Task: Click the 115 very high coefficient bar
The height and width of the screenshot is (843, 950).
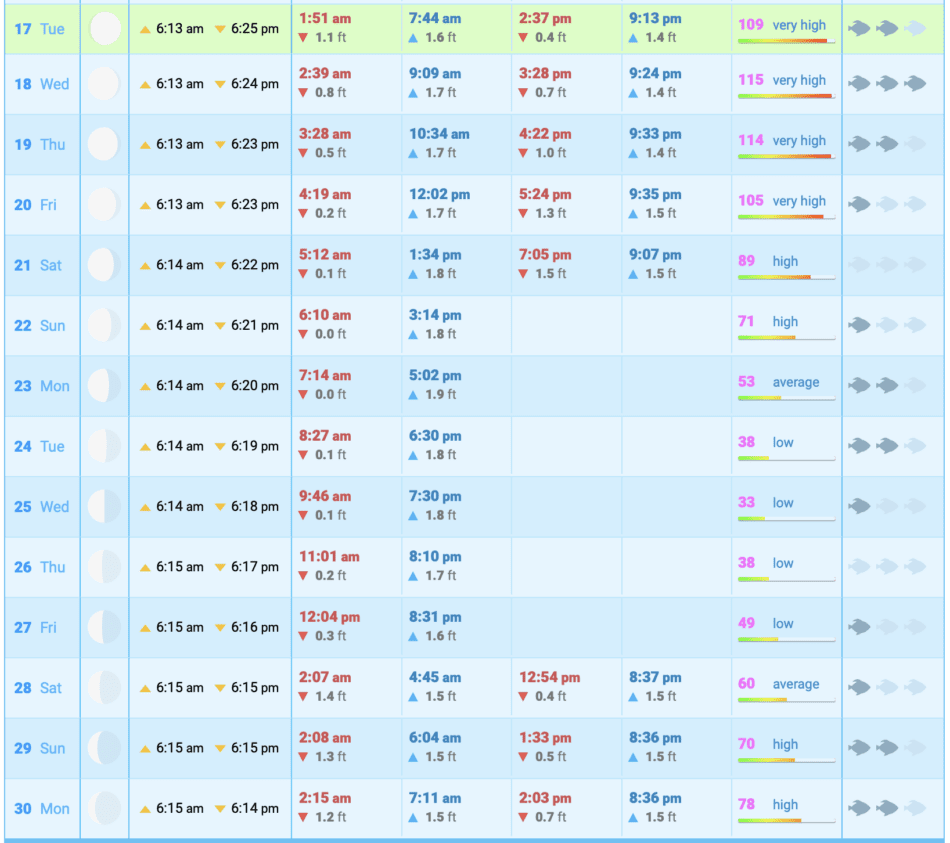Action: (786, 96)
